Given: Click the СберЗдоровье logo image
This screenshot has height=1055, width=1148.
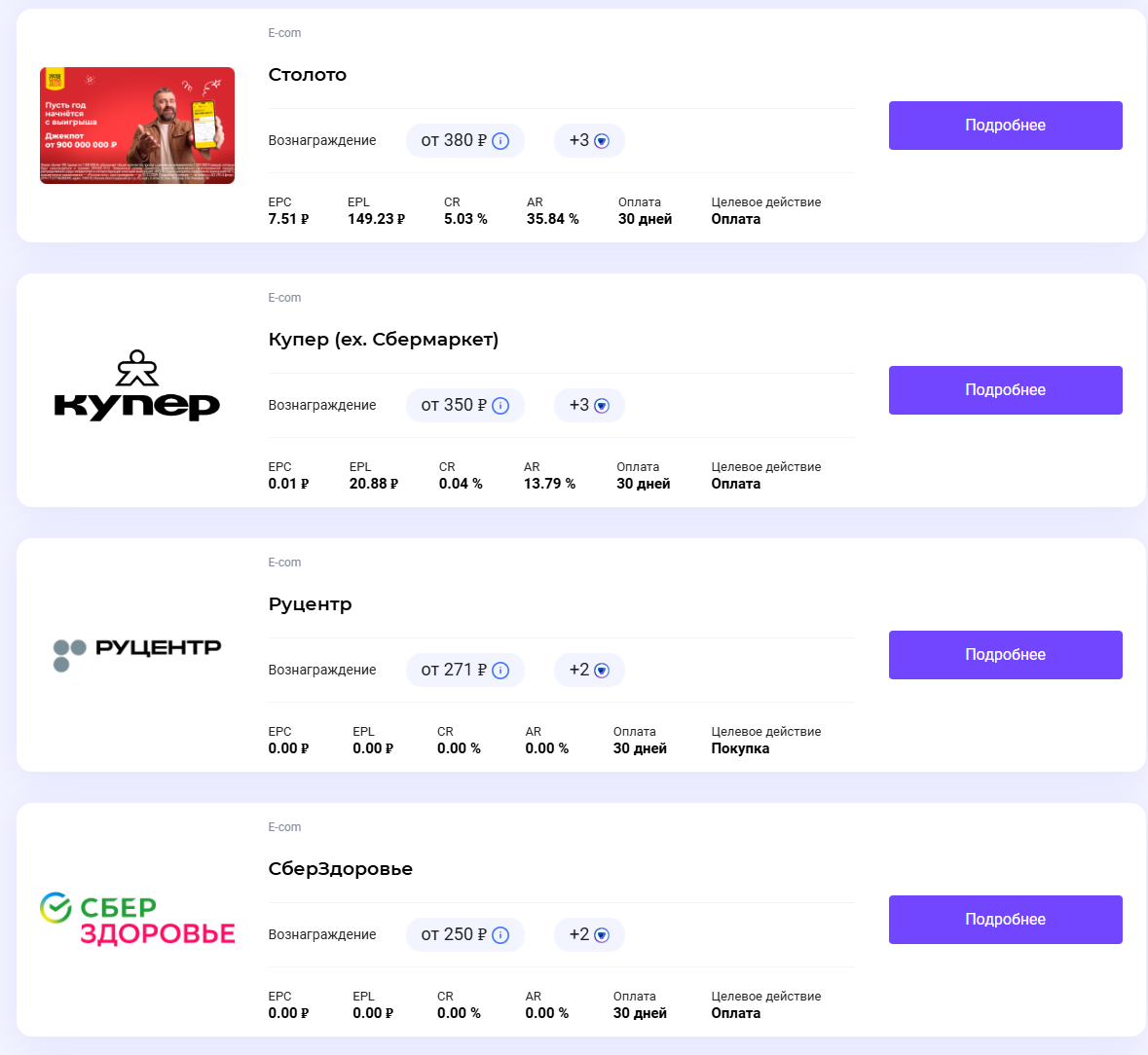Looking at the screenshot, I should pos(137,919).
